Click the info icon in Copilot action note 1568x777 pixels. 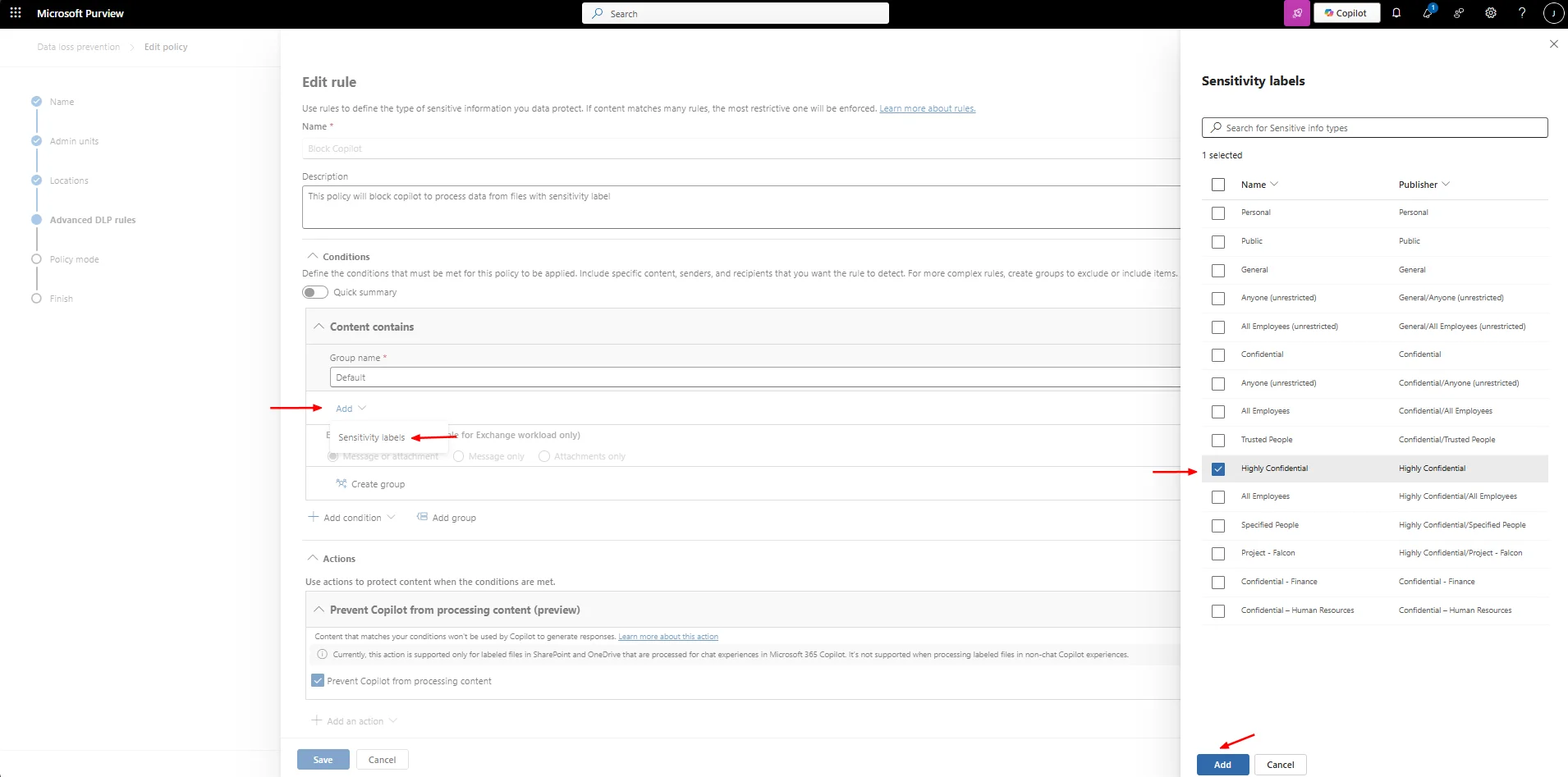tap(323, 655)
